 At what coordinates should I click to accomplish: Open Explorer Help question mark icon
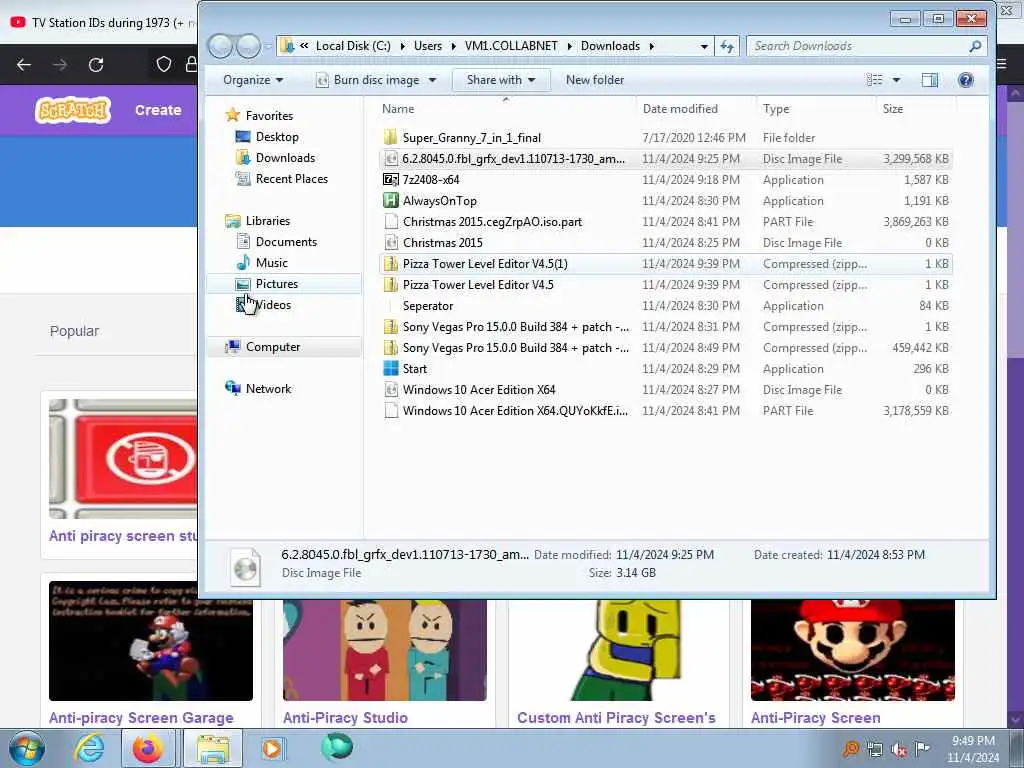click(965, 80)
